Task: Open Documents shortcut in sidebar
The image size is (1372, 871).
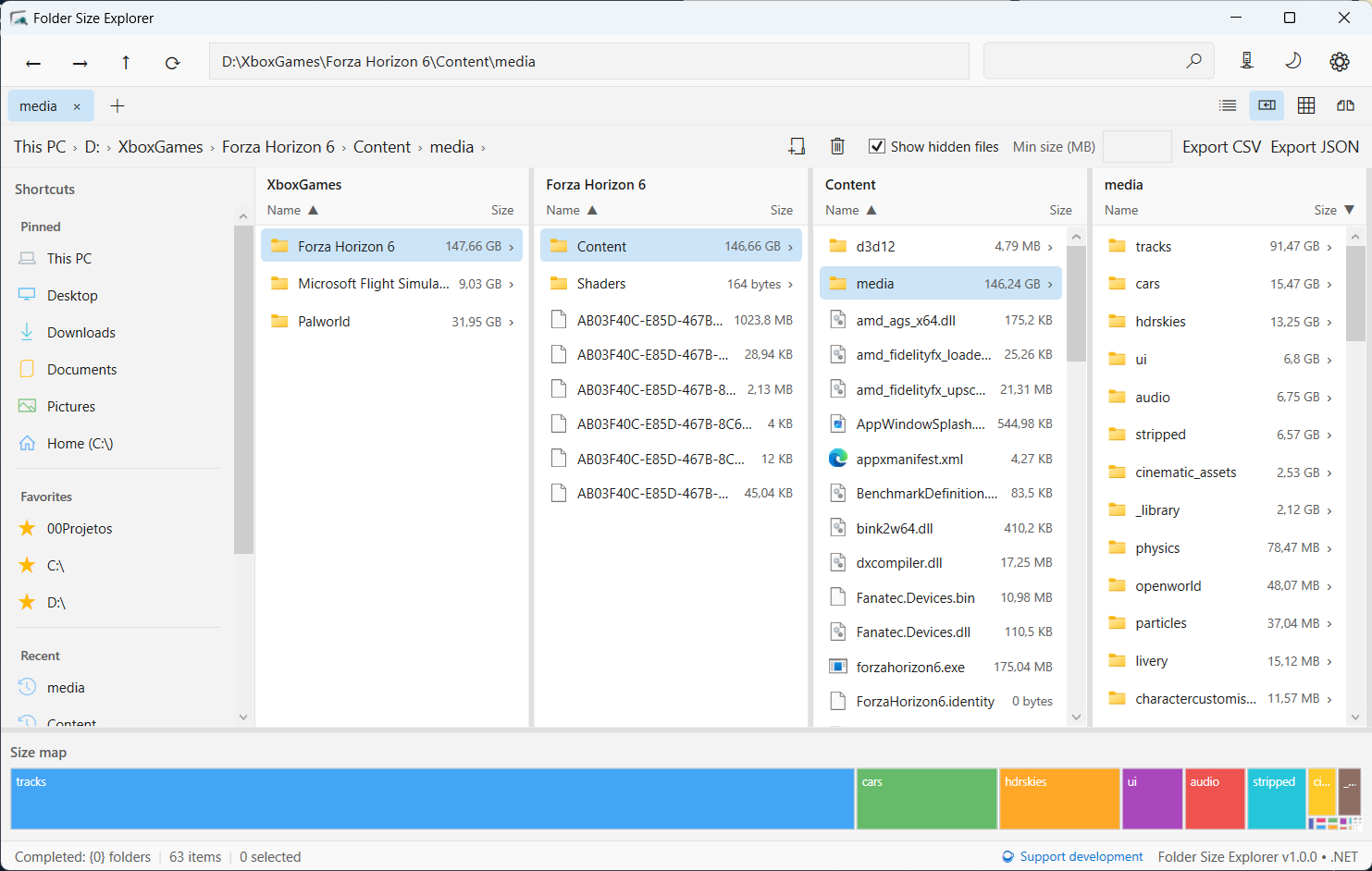Action: 82,370
